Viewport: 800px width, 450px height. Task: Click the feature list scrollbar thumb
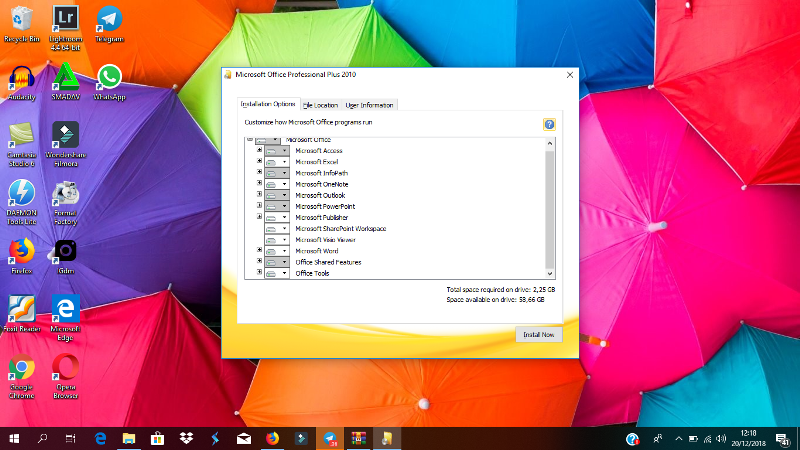coord(549,209)
